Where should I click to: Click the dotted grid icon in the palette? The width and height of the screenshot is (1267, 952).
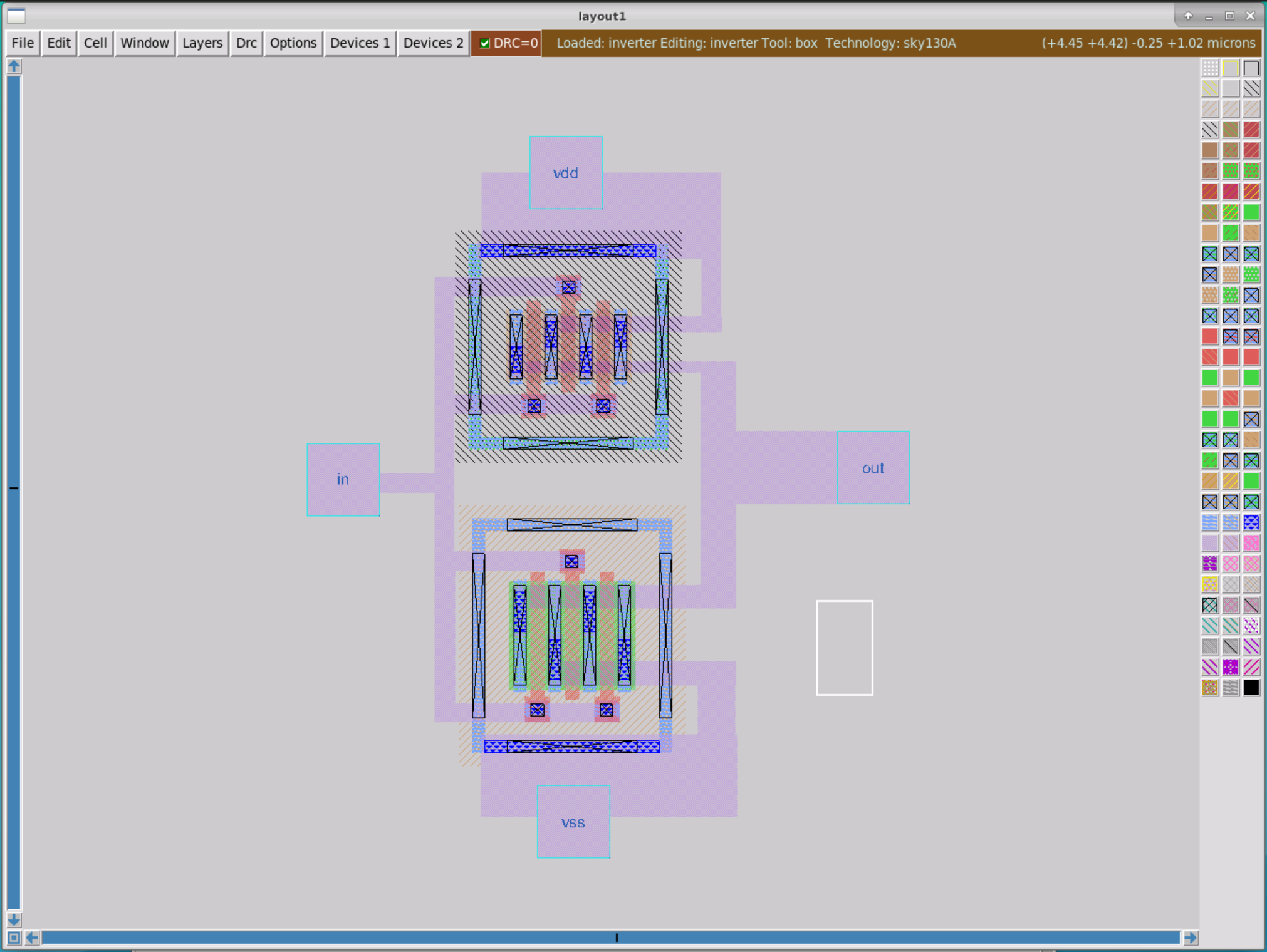[x=1210, y=68]
